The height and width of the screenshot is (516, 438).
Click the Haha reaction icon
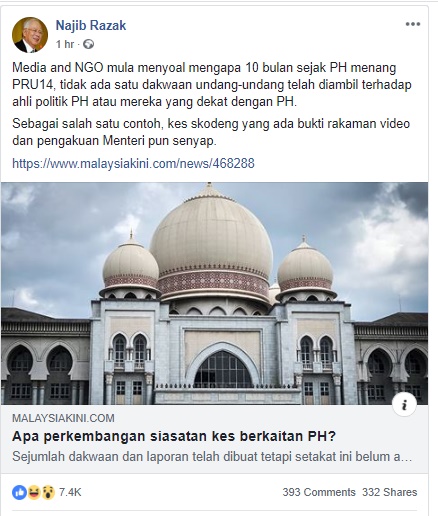click(x=34, y=492)
